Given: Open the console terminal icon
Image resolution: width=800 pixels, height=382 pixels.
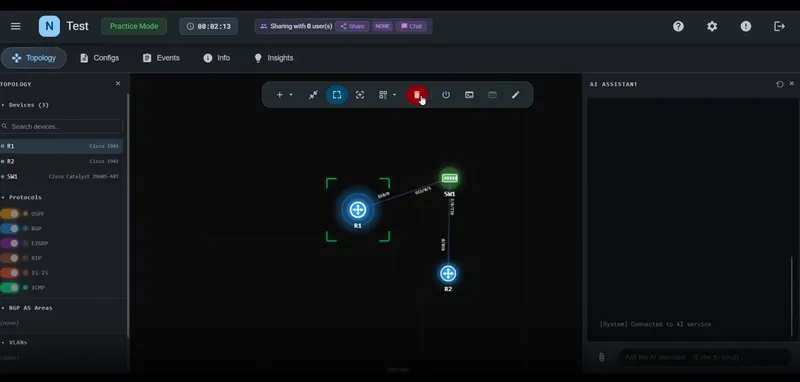Looking at the screenshot, I should (469, 95).
